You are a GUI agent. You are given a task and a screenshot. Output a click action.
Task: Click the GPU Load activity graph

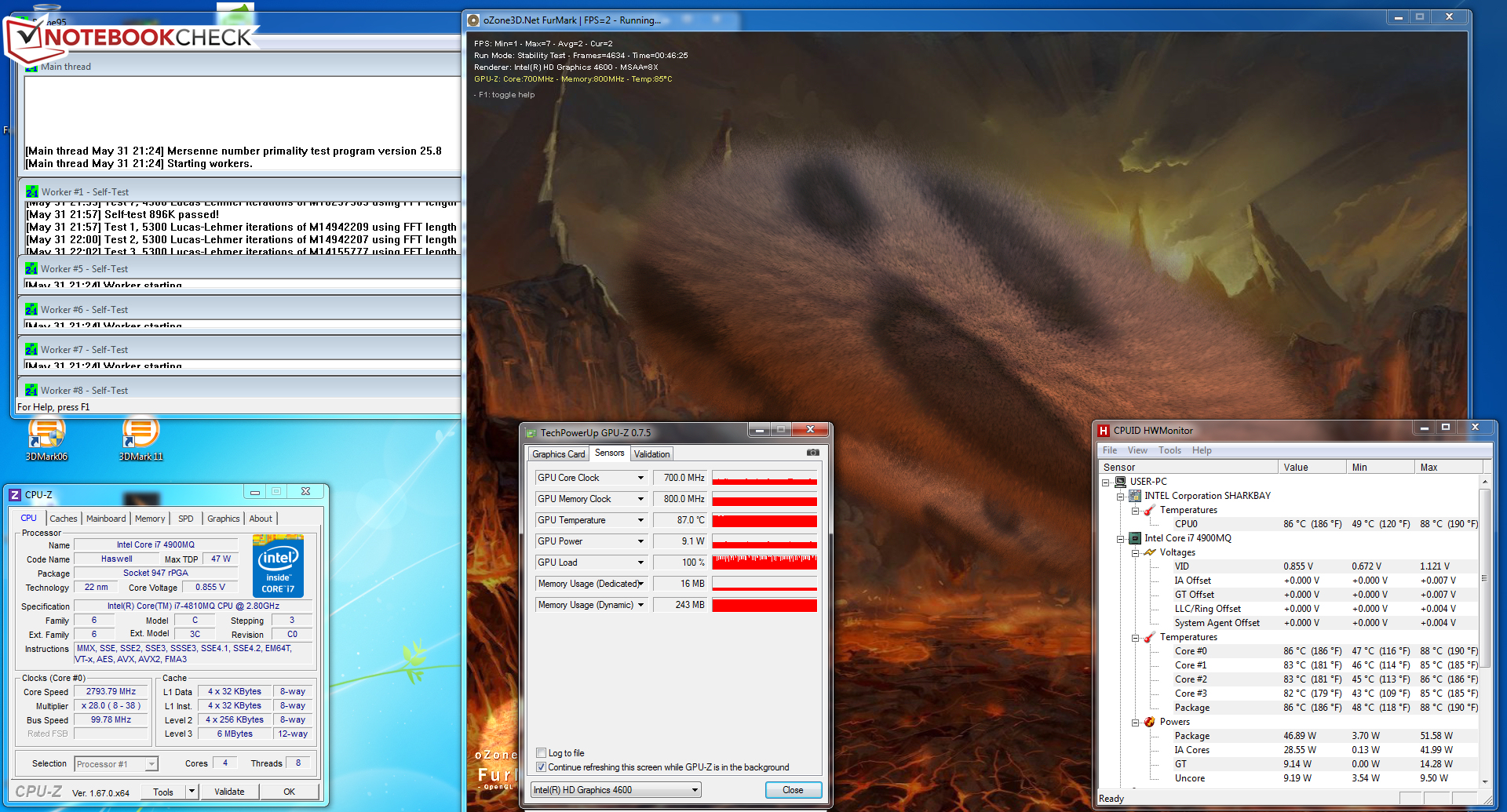(764, 563)
